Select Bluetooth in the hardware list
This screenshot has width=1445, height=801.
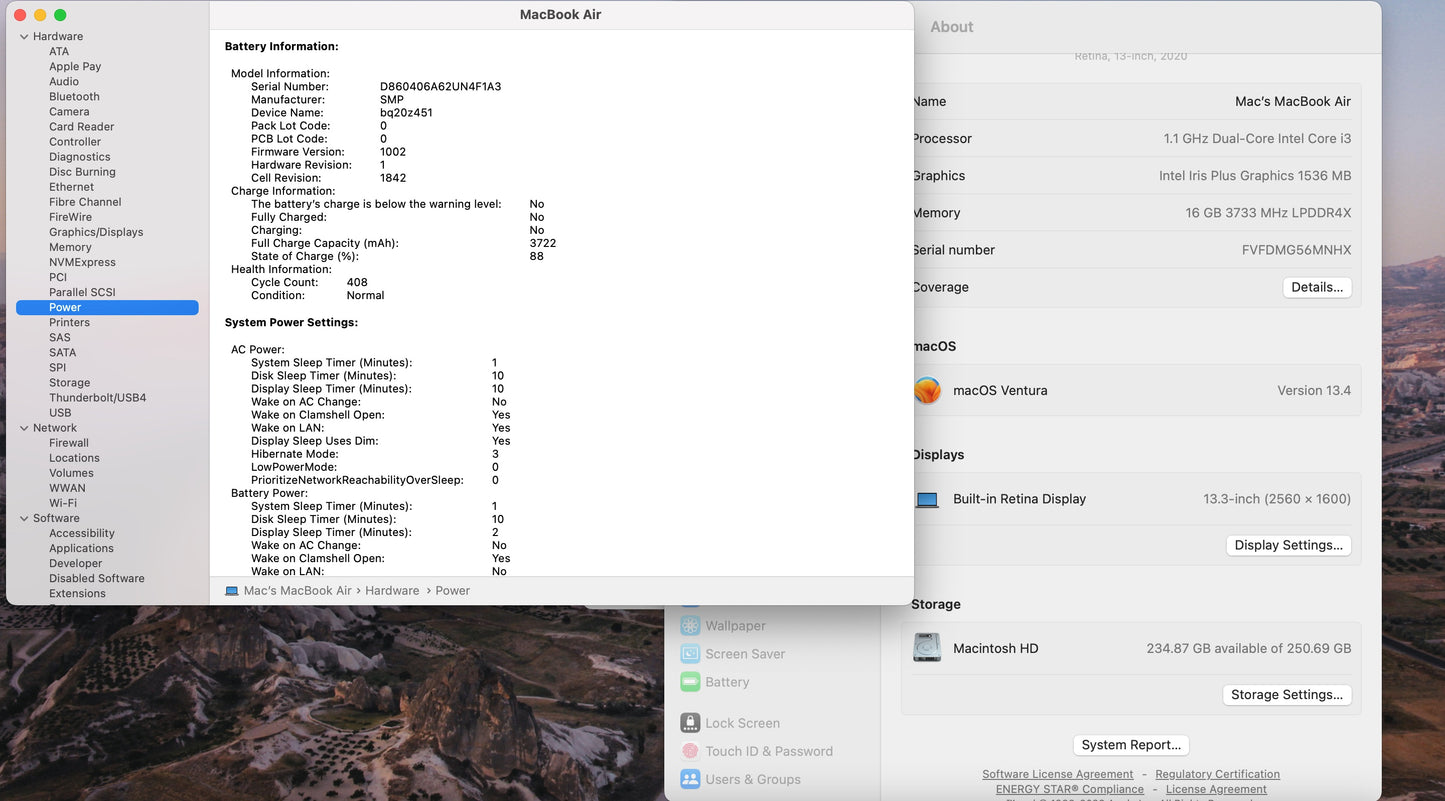pos(74,97)
